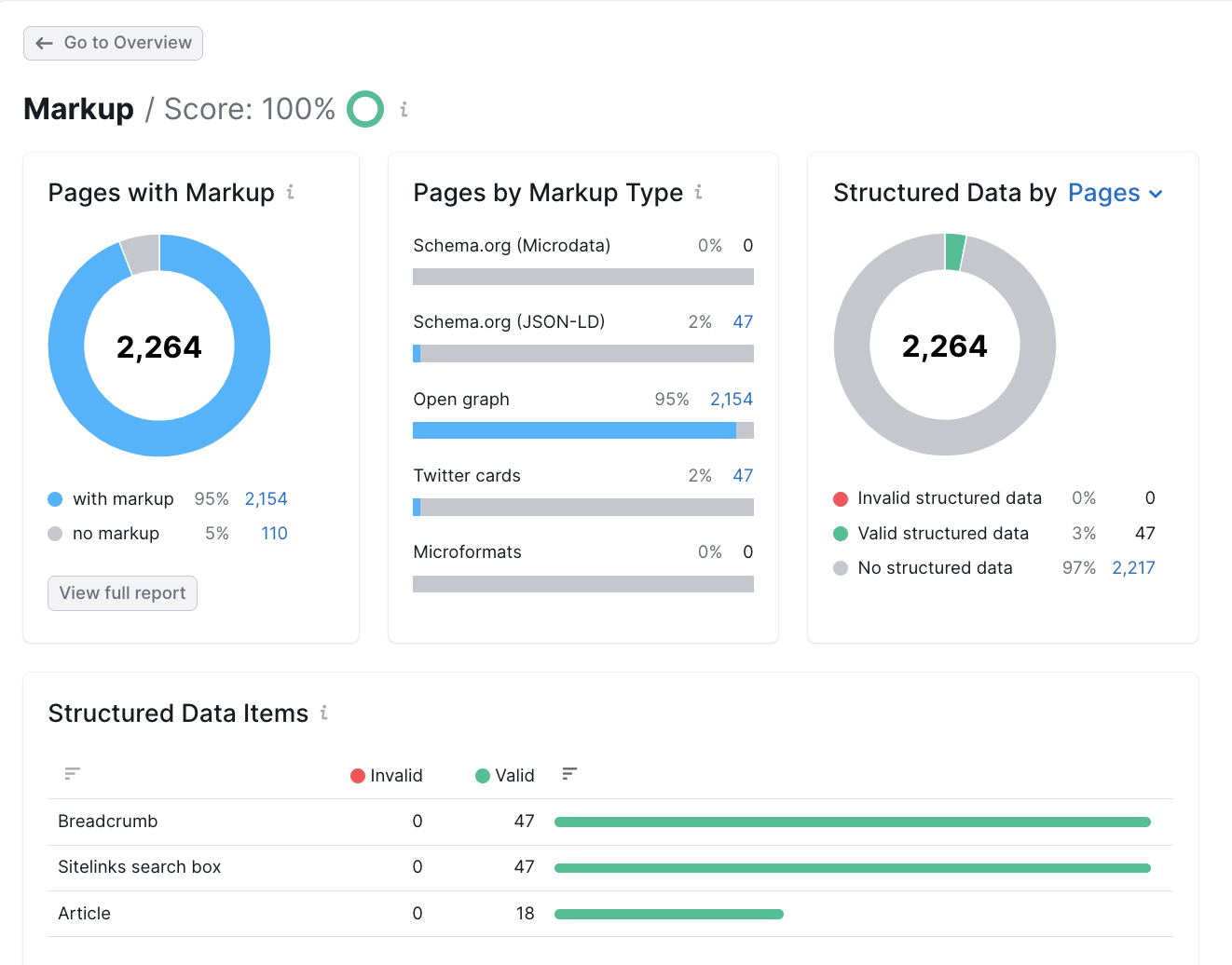This screenshot has height=965, width=1232.
Task: Open the info tooltip for Pages with Markup
Action: (x=290, y=192)
